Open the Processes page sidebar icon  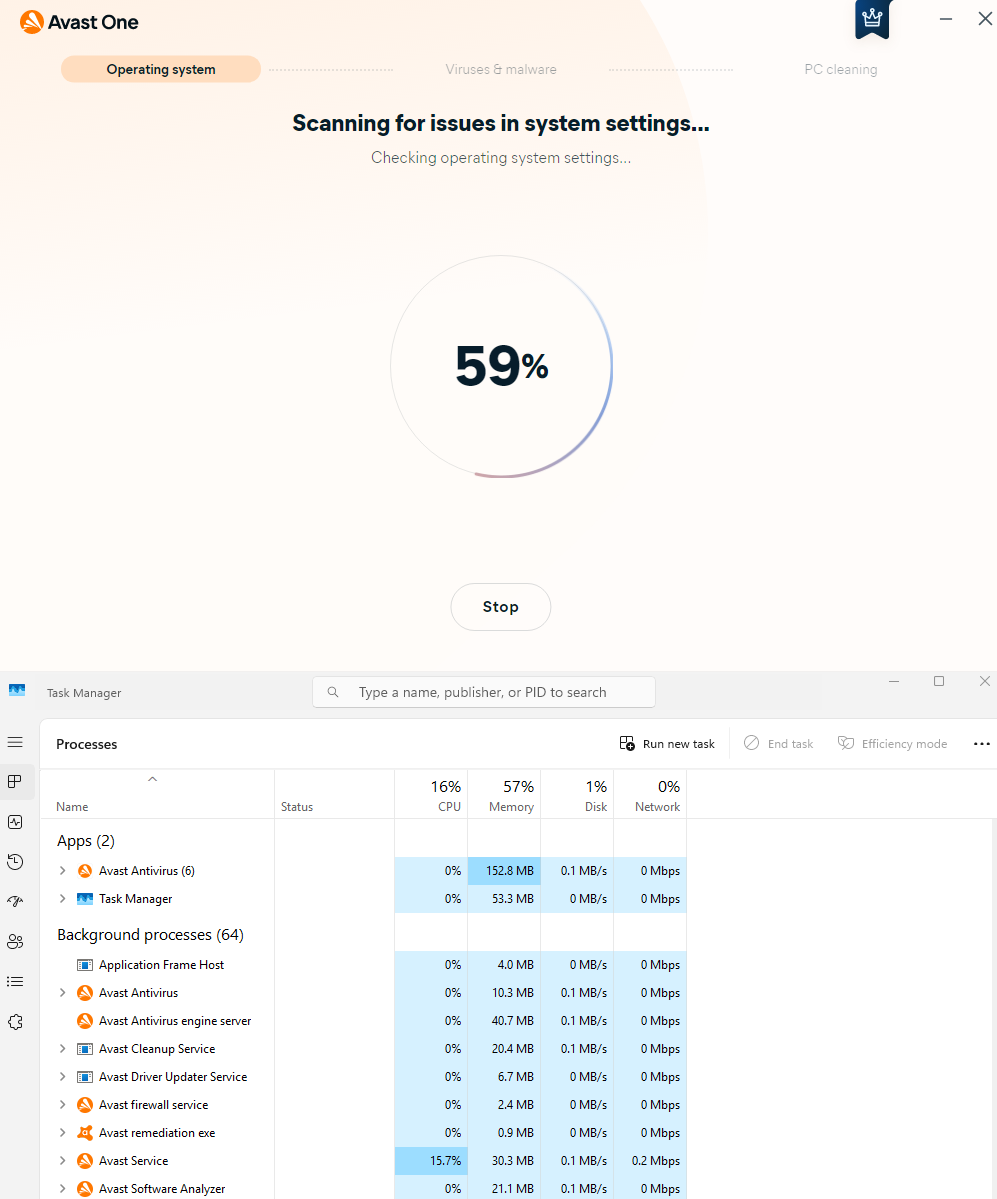coord(15,781)
